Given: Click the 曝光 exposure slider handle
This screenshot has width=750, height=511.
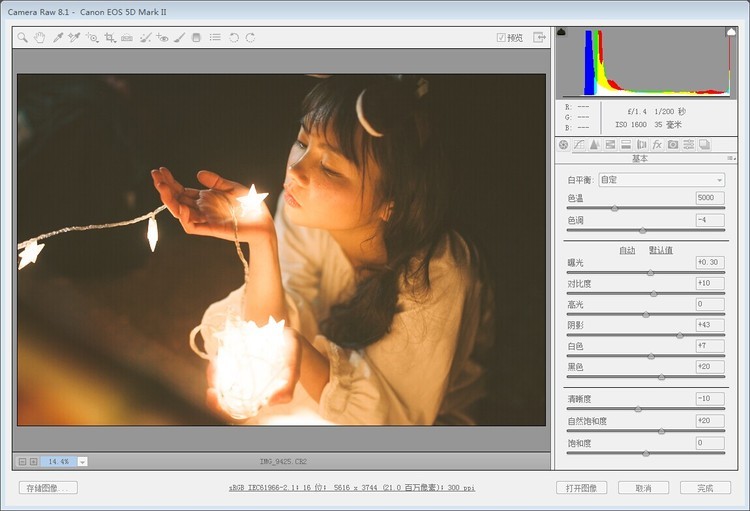Looking at the screenshot, I should [x=650, y=272].
